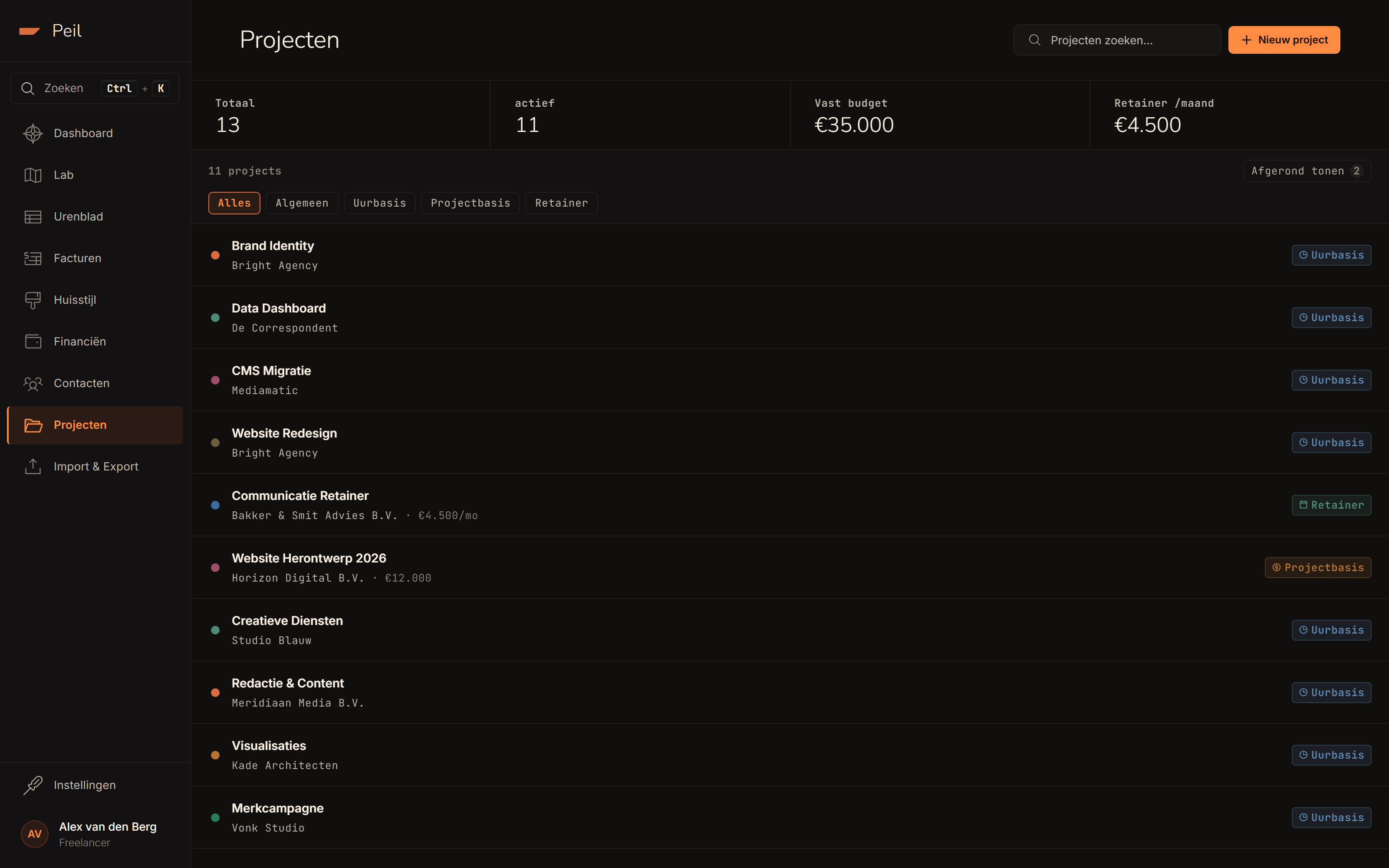Click the Studio Blauw client name

(271, 641)
